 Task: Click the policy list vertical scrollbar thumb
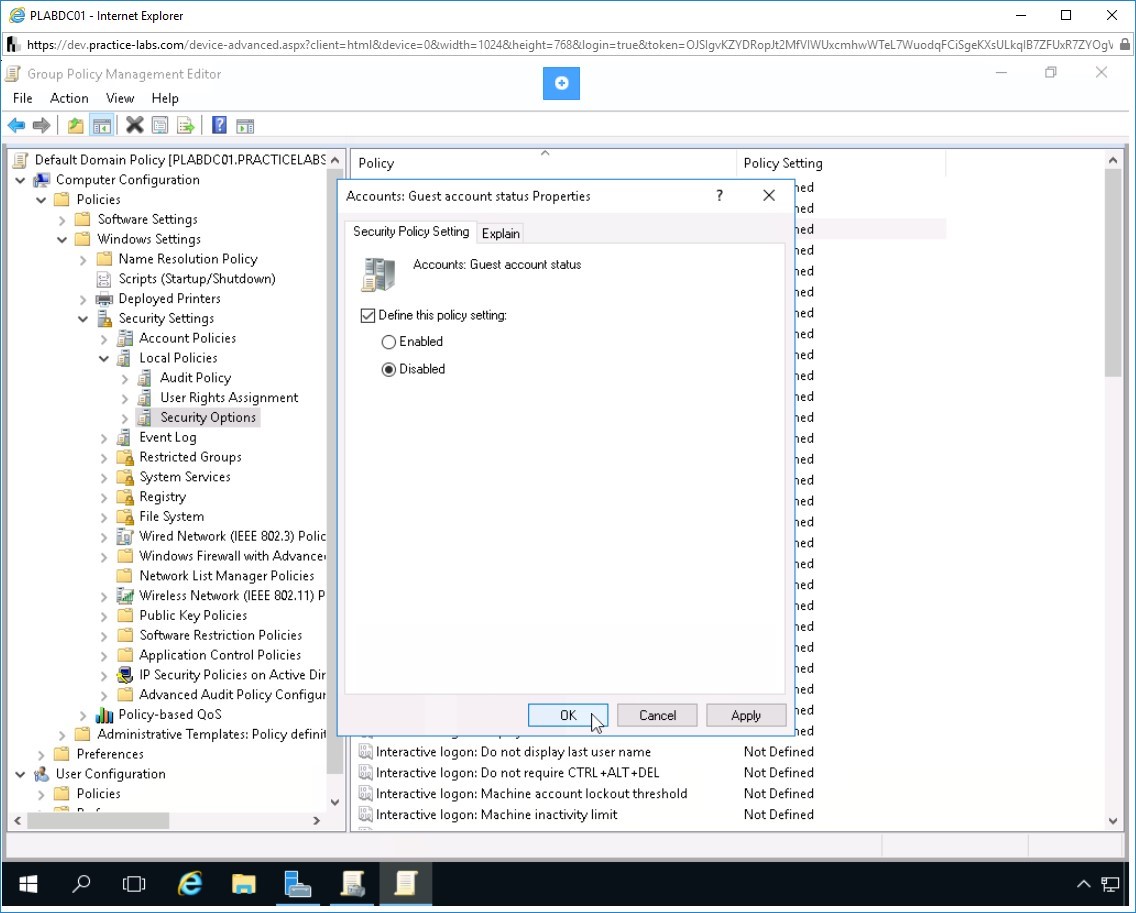(1113, 274)
